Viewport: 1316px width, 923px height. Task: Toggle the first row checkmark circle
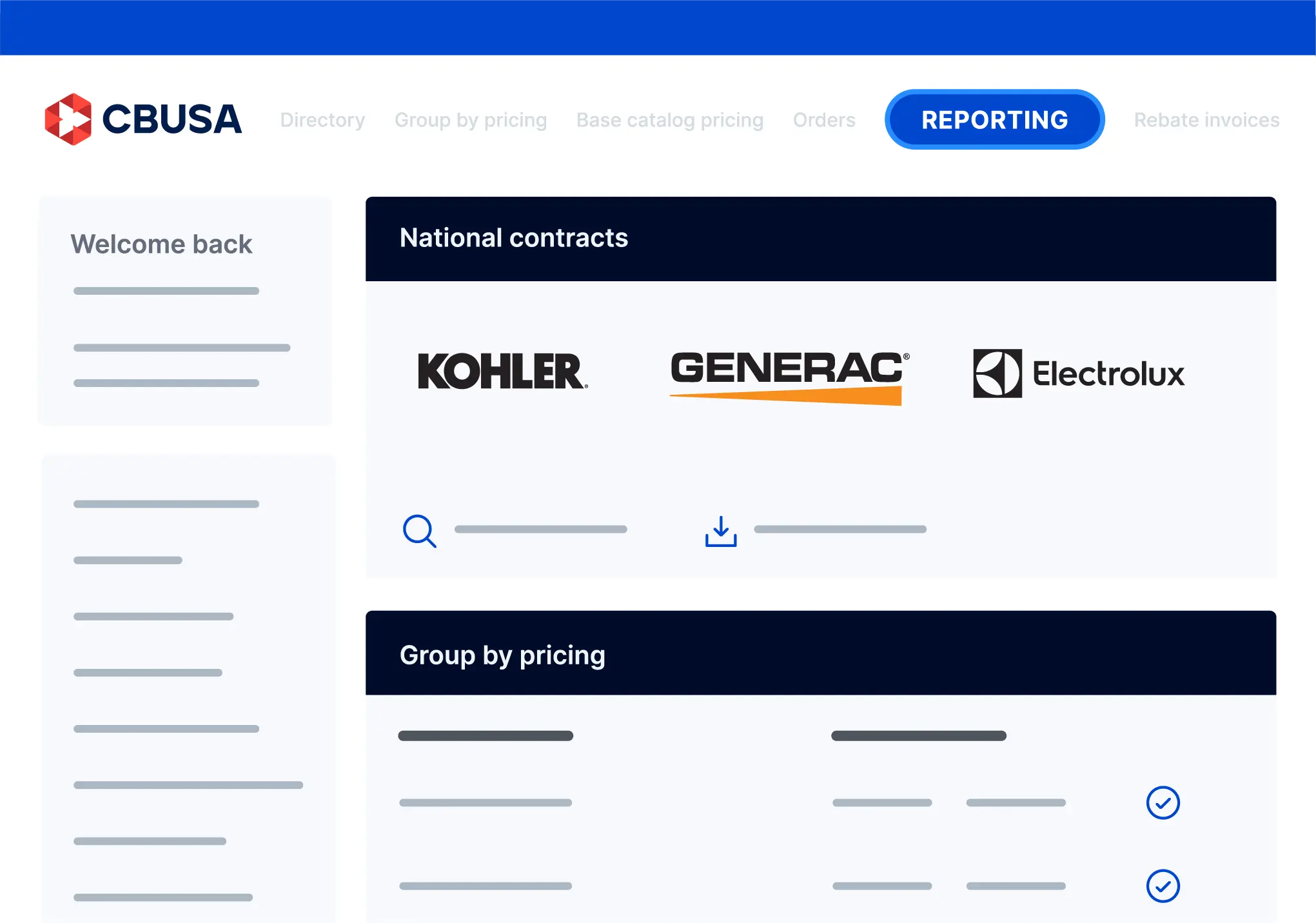(1163, 803)
